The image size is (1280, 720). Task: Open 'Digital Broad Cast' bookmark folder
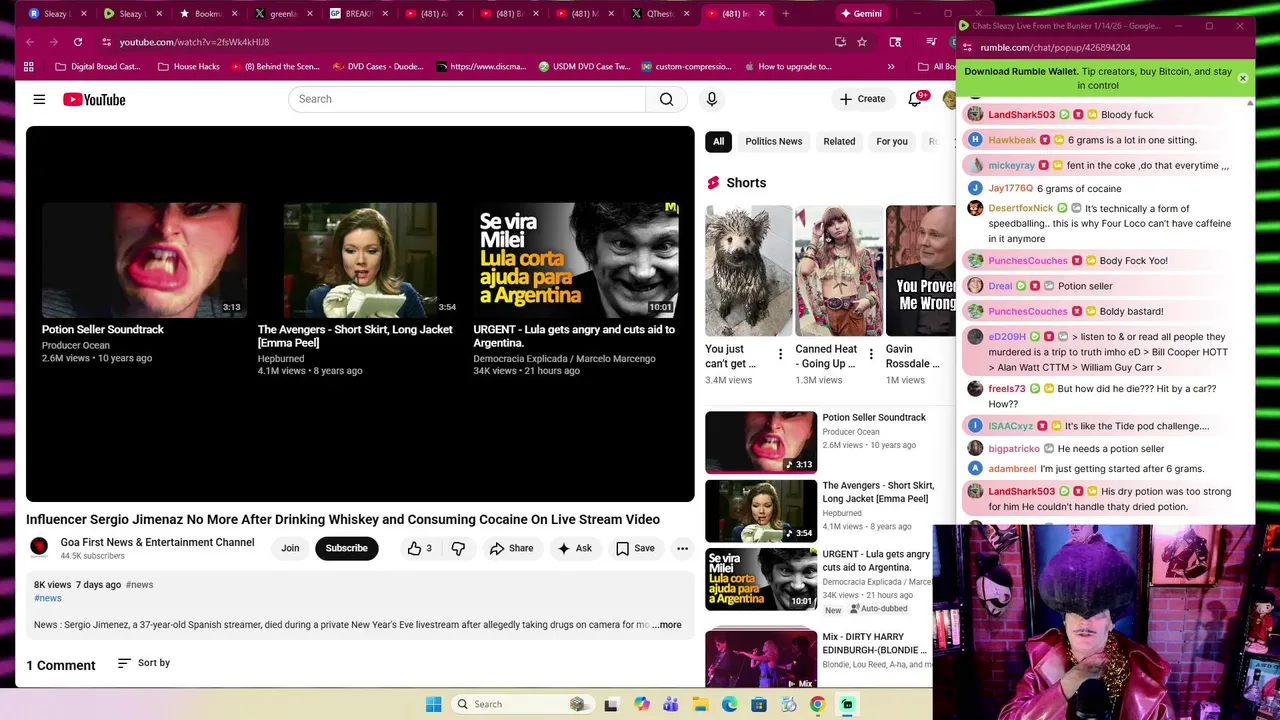point(97,67)
